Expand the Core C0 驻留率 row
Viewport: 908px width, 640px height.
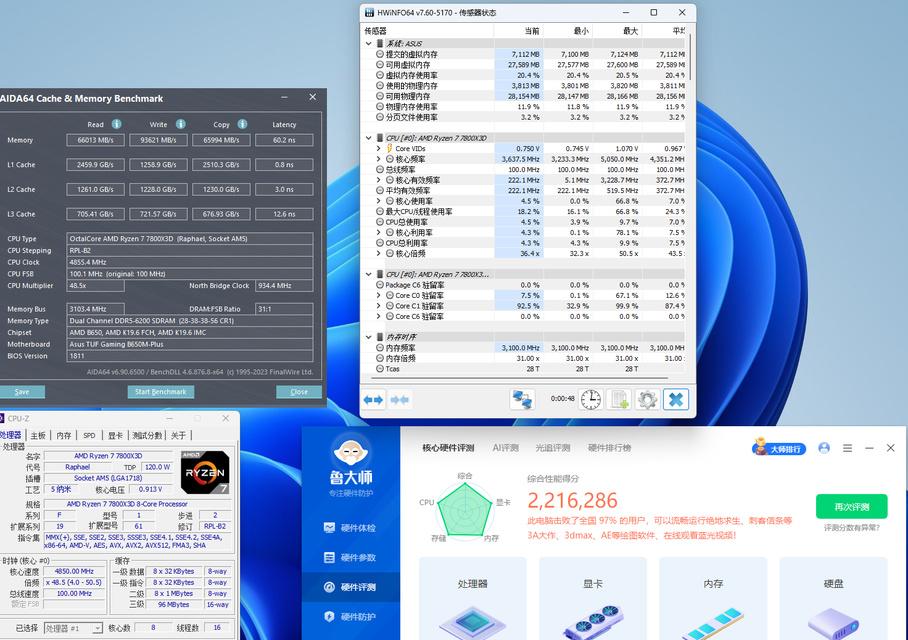pyautogui.click(x=379, y=295)
